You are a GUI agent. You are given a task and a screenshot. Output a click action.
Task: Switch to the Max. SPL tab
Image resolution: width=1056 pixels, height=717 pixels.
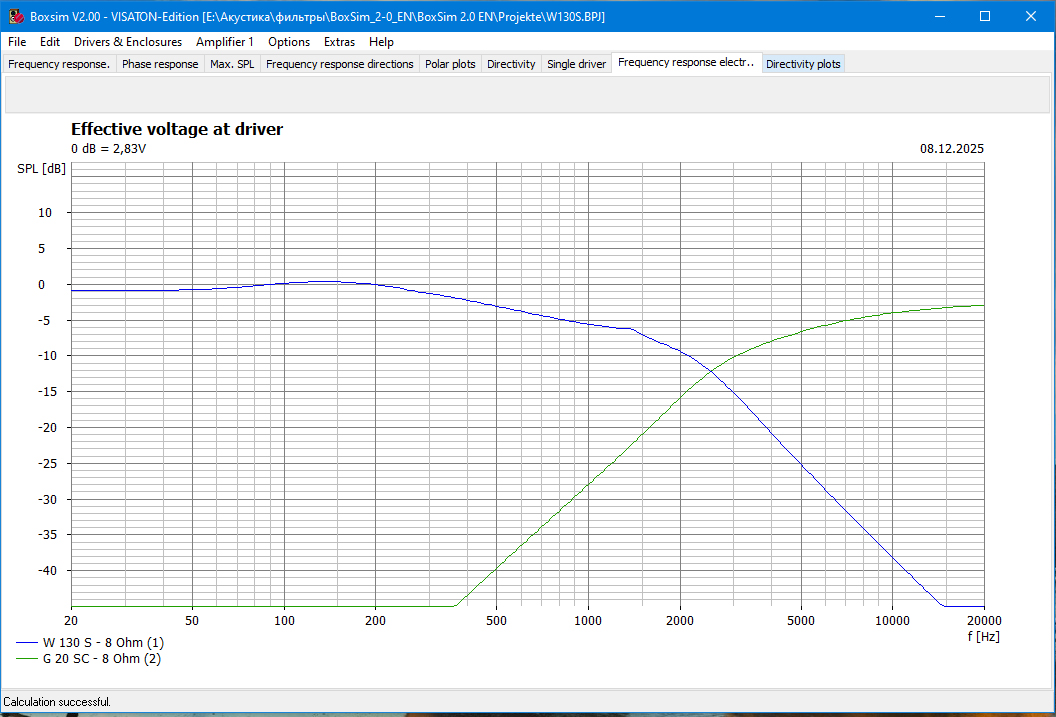pos(232,64)
